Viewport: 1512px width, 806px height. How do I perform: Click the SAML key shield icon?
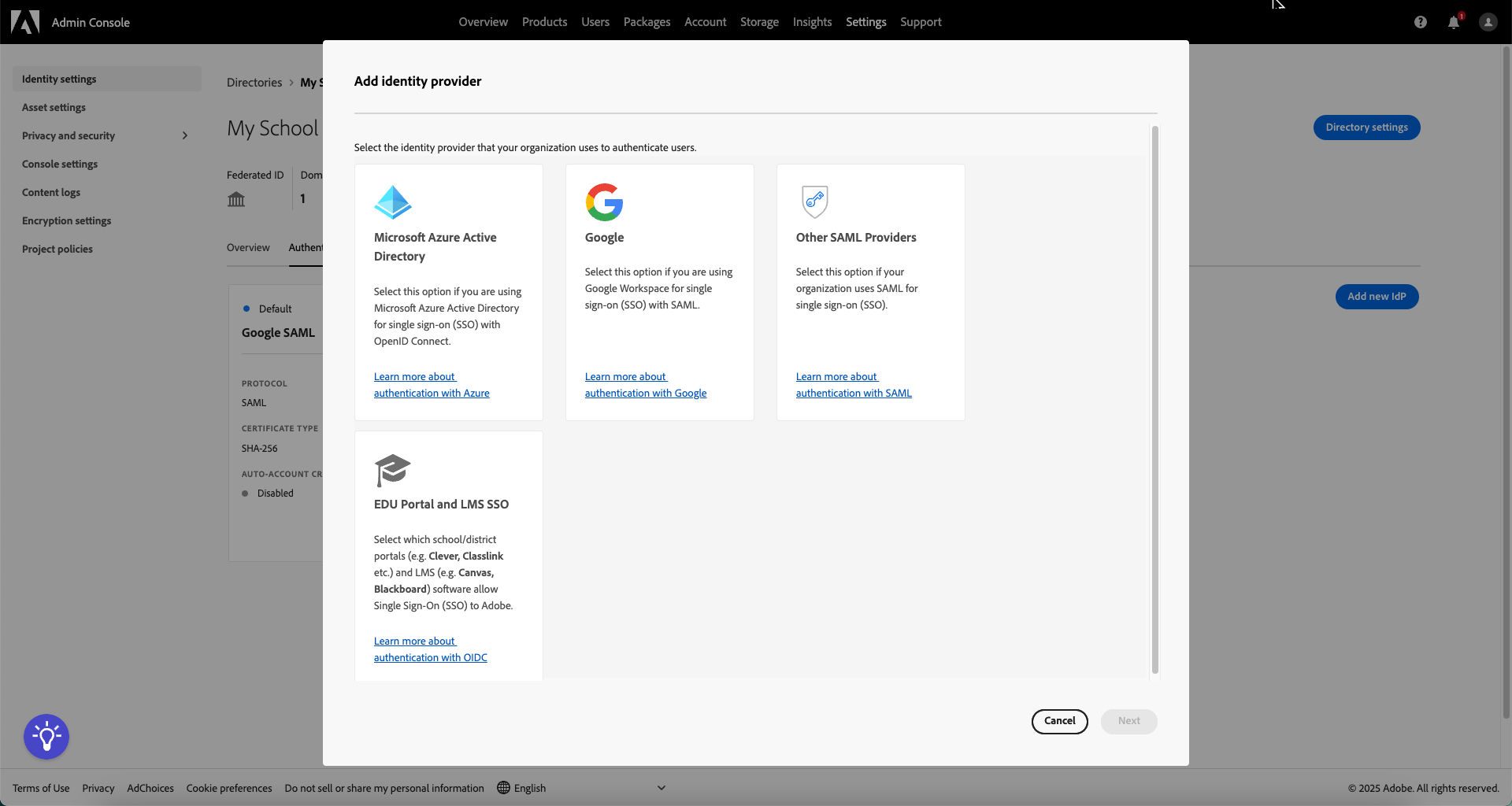[815, 202]
